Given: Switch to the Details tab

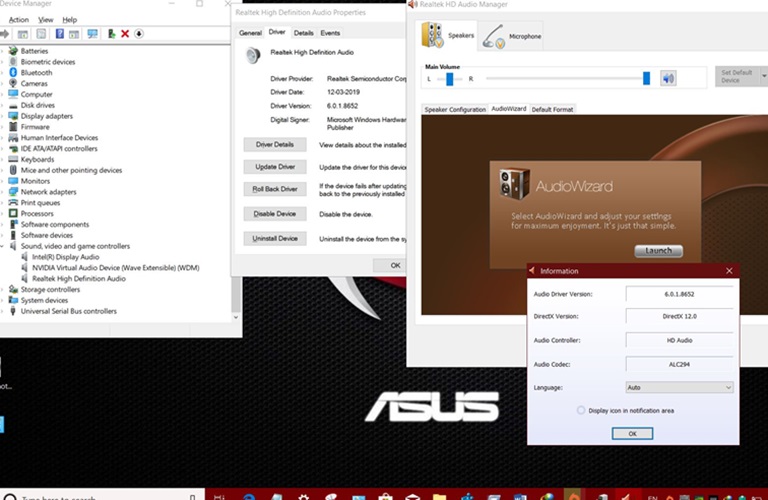Looking at the screenshot, I should coord(303,33).
